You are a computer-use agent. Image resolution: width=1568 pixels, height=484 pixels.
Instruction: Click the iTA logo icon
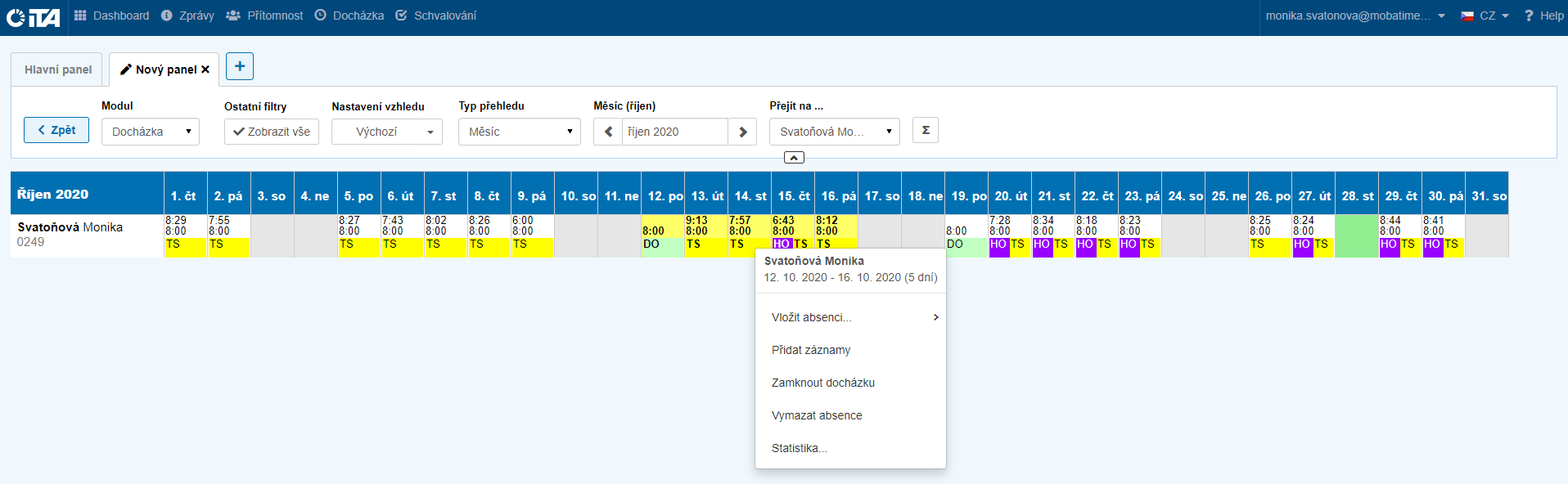click(34, 17)
